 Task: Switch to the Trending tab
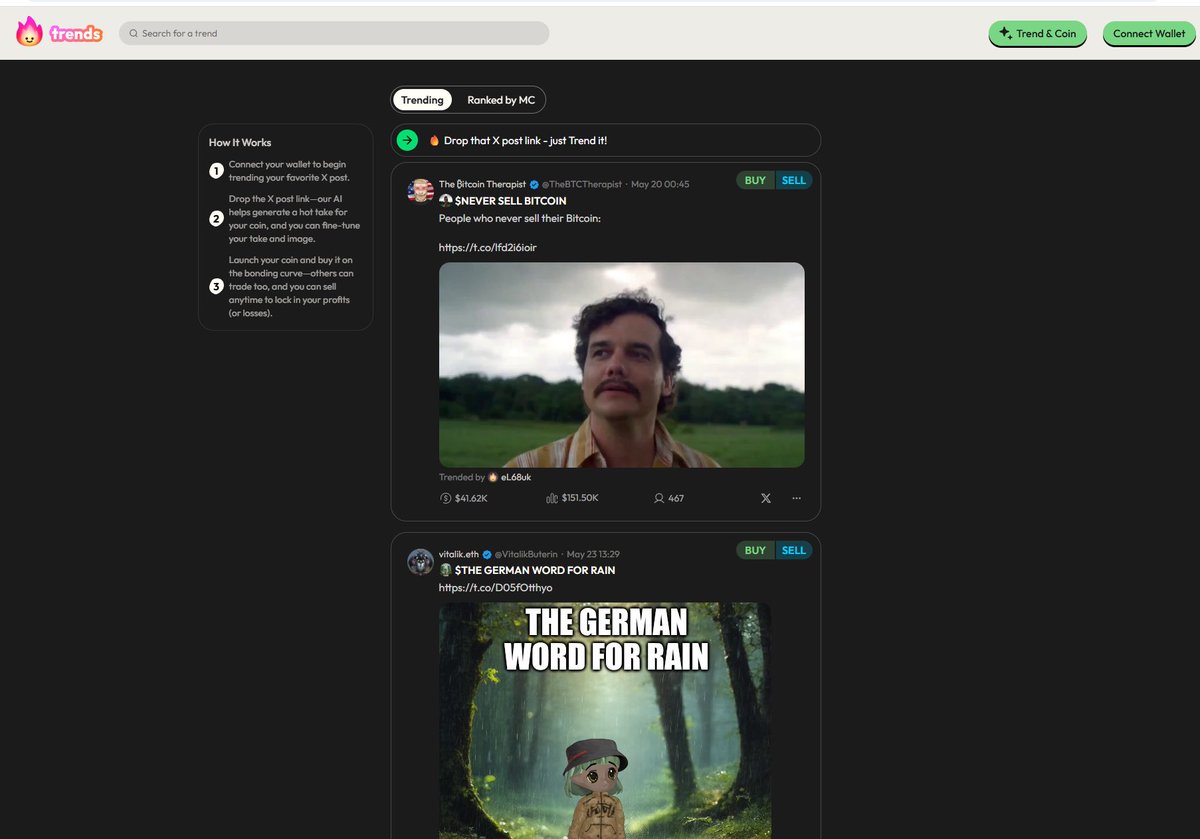point(422,100)
